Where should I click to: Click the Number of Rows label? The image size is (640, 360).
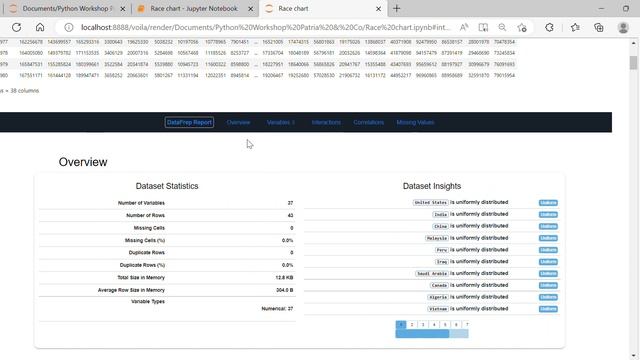click(x=145, y=216)
